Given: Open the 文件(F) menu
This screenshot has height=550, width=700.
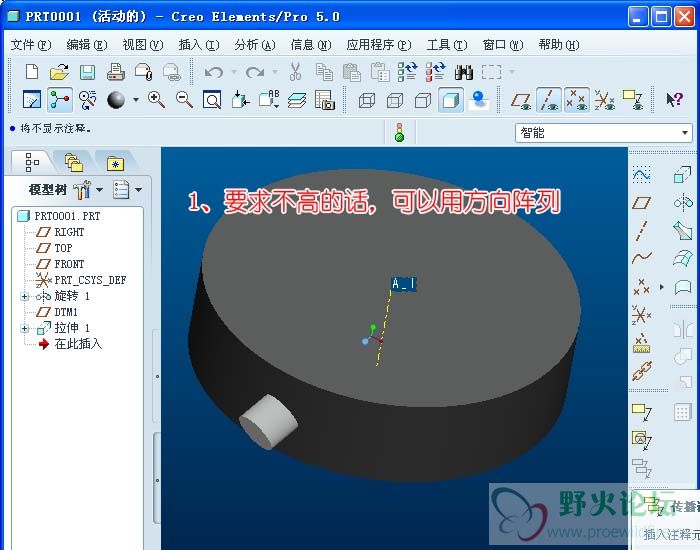Looking at the screenshot, I should pos(31,45).
